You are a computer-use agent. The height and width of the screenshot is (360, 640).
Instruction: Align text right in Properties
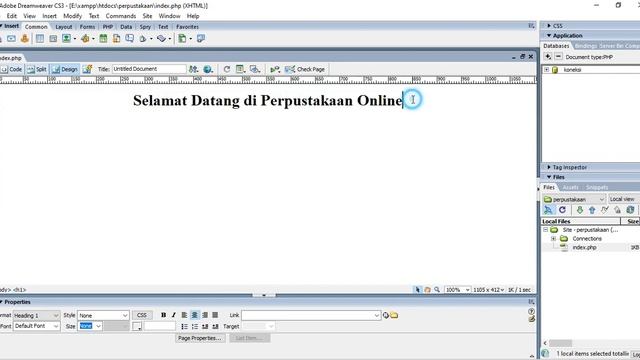coord(205,315)
